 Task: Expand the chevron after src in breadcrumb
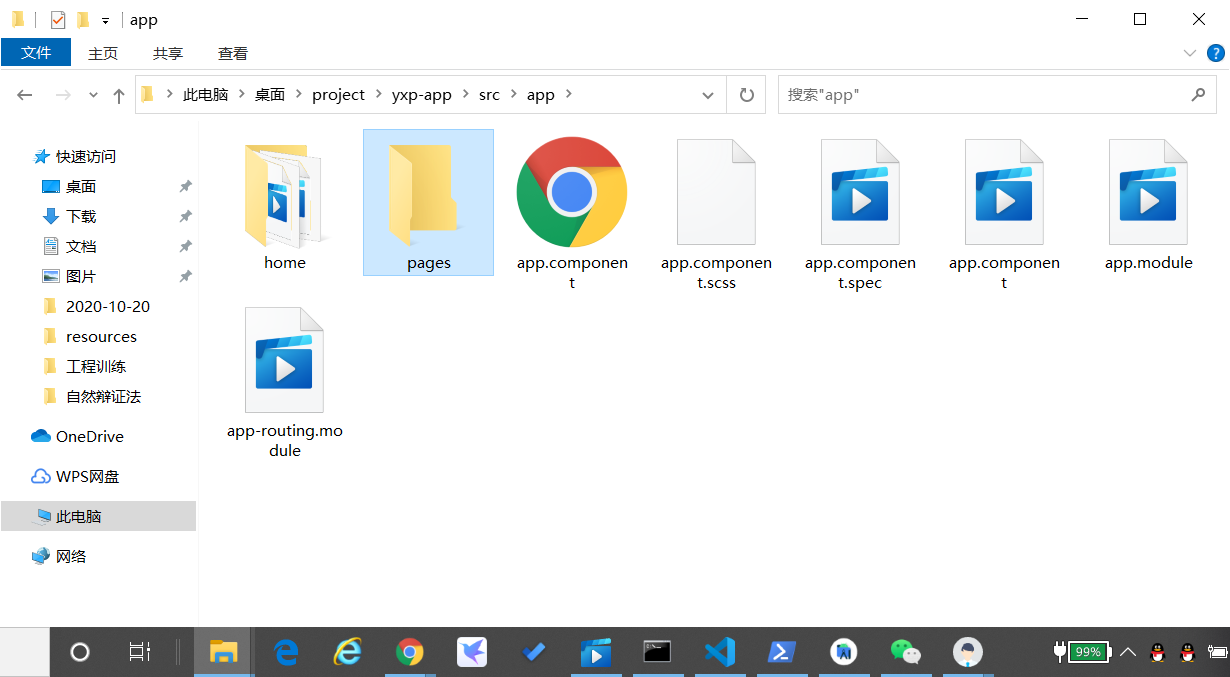[x=513, y=94]
